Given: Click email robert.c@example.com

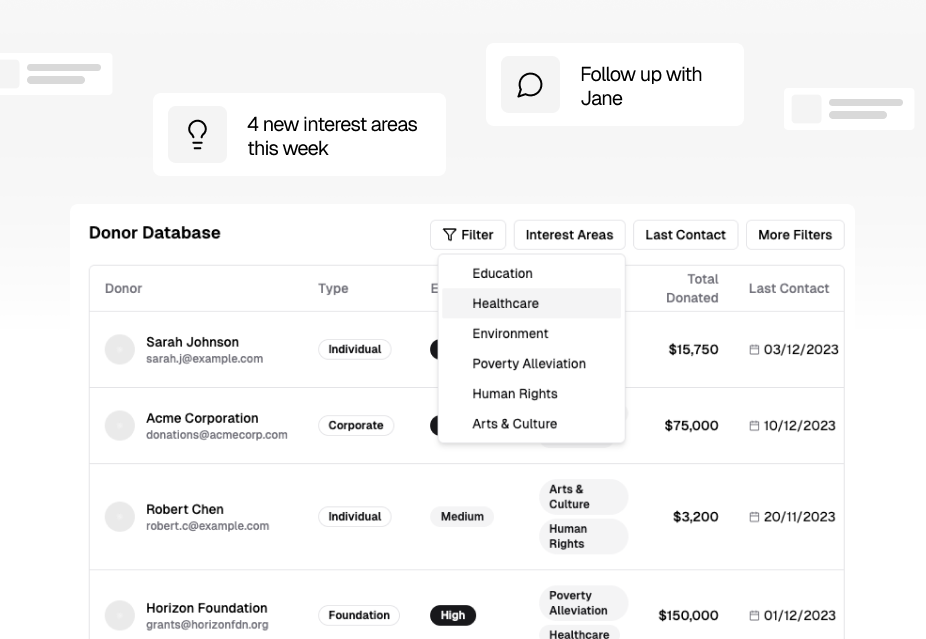Looking at the screenshot, I should (x=207, y=526).
